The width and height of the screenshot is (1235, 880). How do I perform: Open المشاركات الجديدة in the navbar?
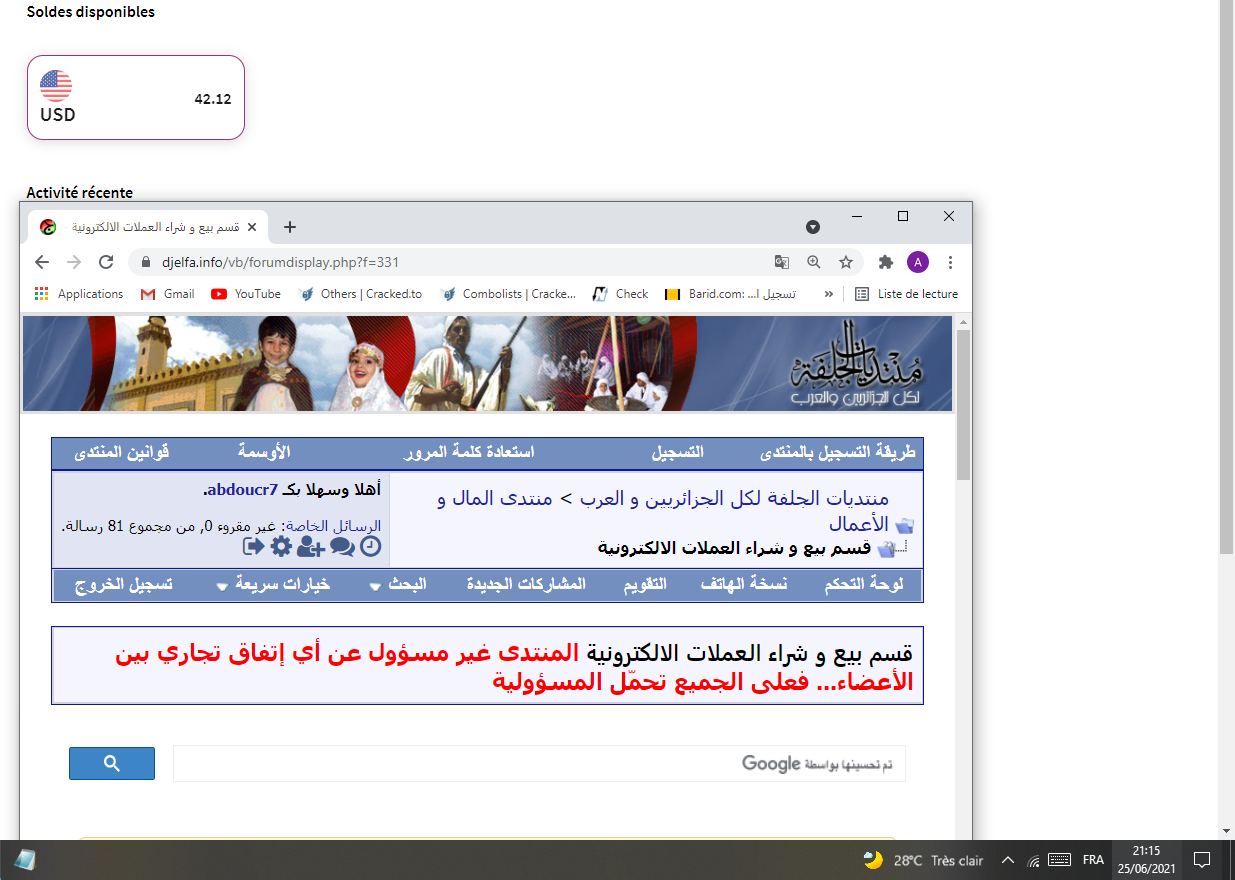coord(526,585)
